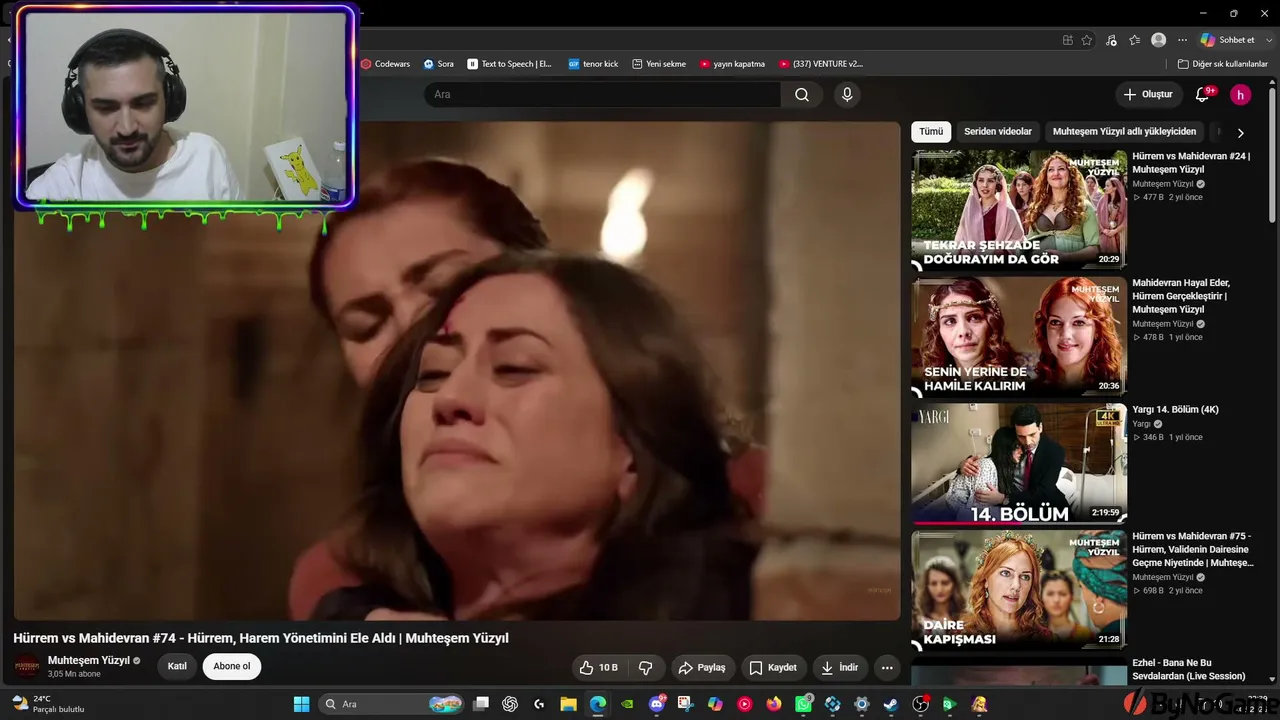Open more actions menu beside İndir
The image size is (1280, 720).
(887, 667)
